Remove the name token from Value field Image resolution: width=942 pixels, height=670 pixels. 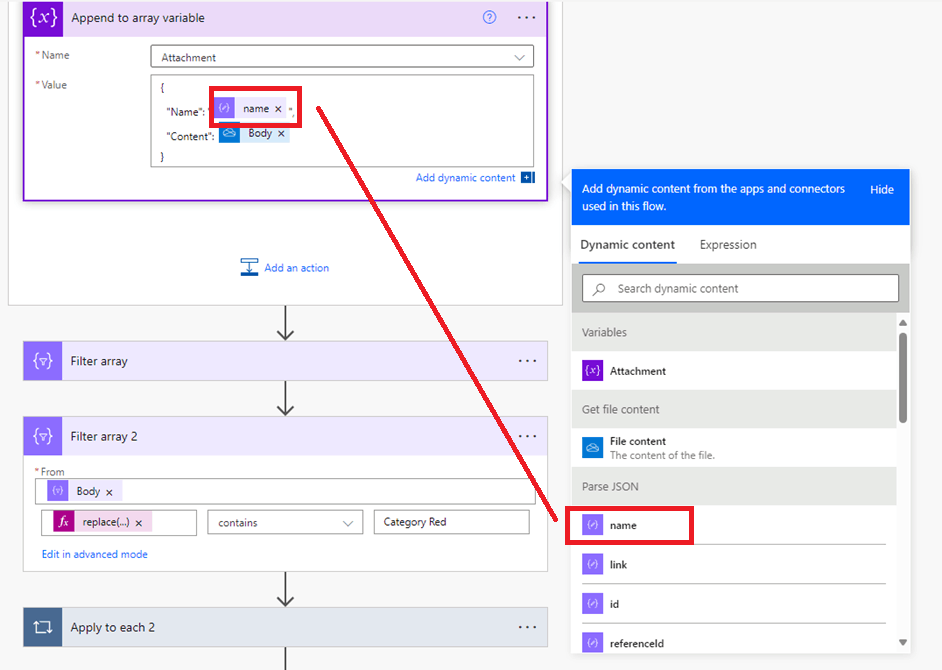pos(278,109)
